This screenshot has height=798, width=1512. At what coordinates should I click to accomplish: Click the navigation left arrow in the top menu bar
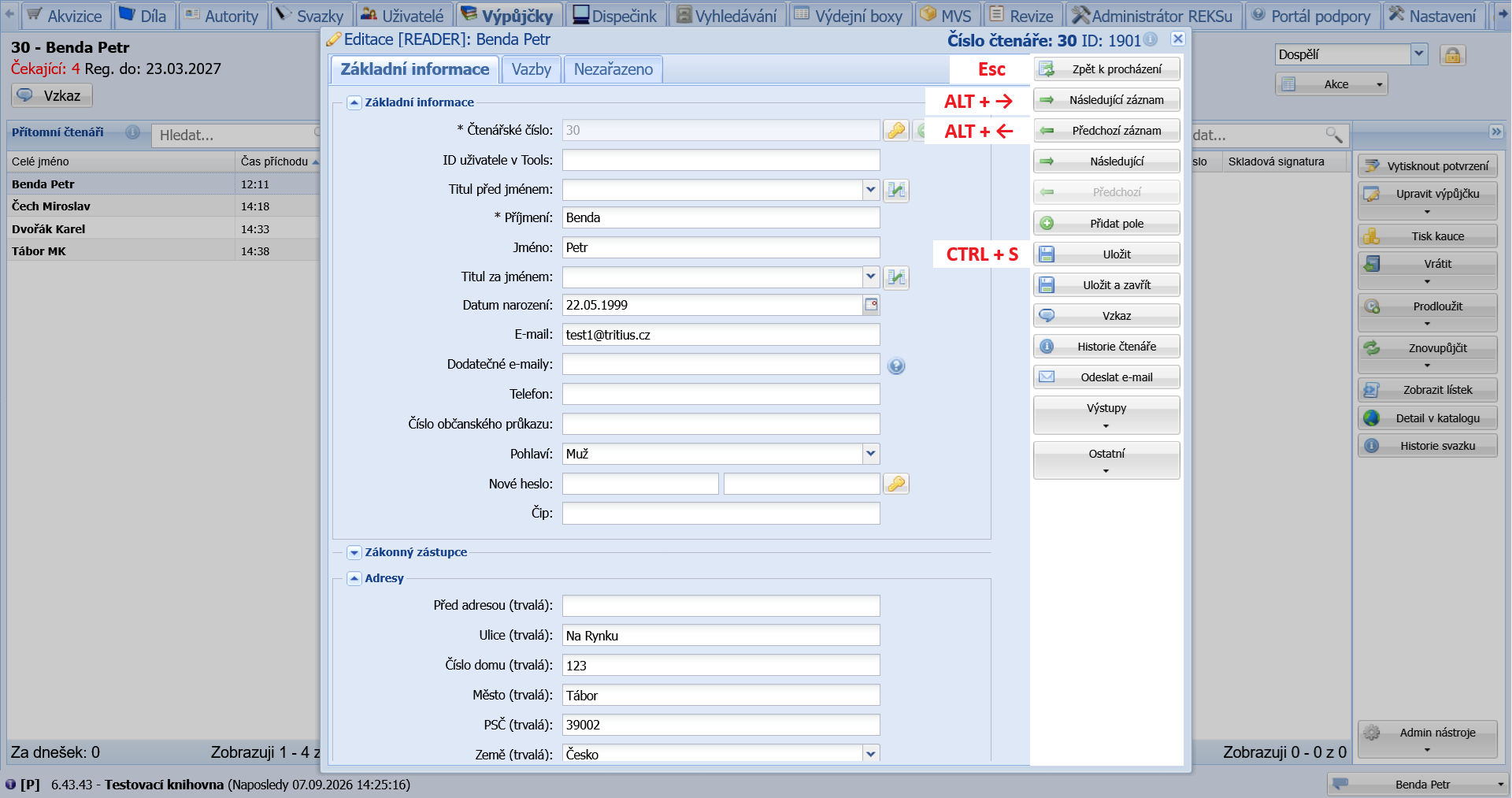click(x=9, y=14)
